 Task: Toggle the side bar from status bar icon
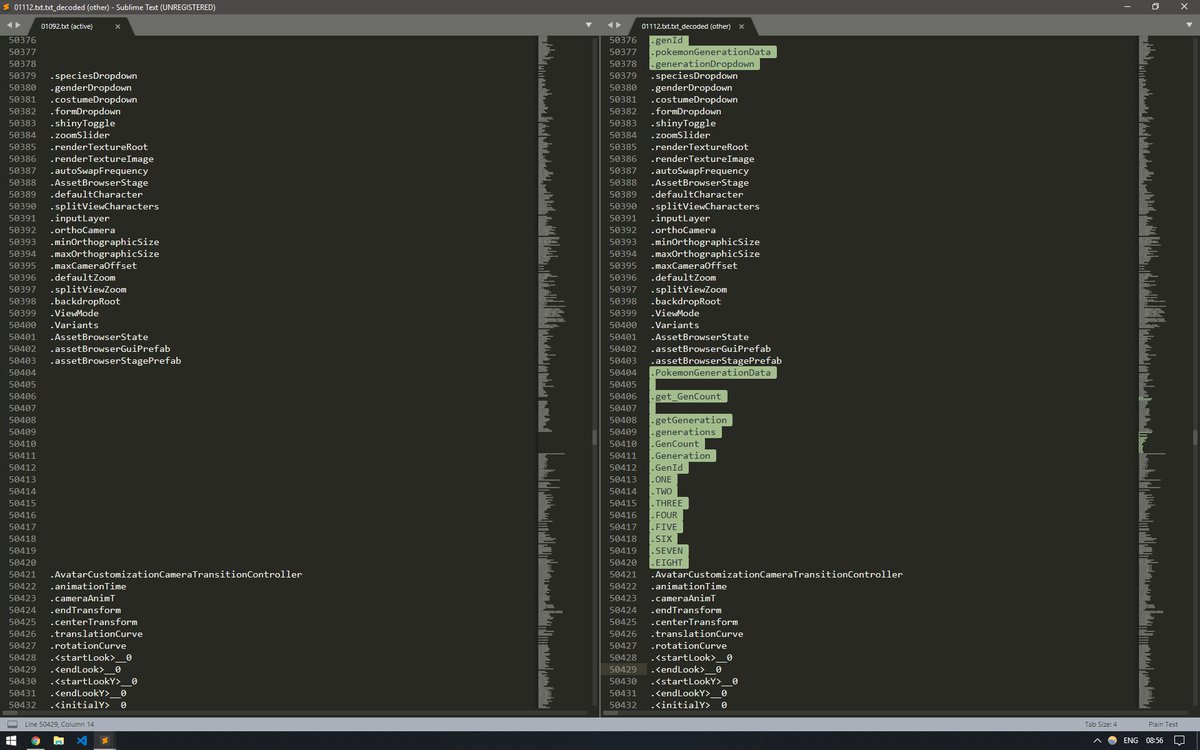[x=12, y=724]
